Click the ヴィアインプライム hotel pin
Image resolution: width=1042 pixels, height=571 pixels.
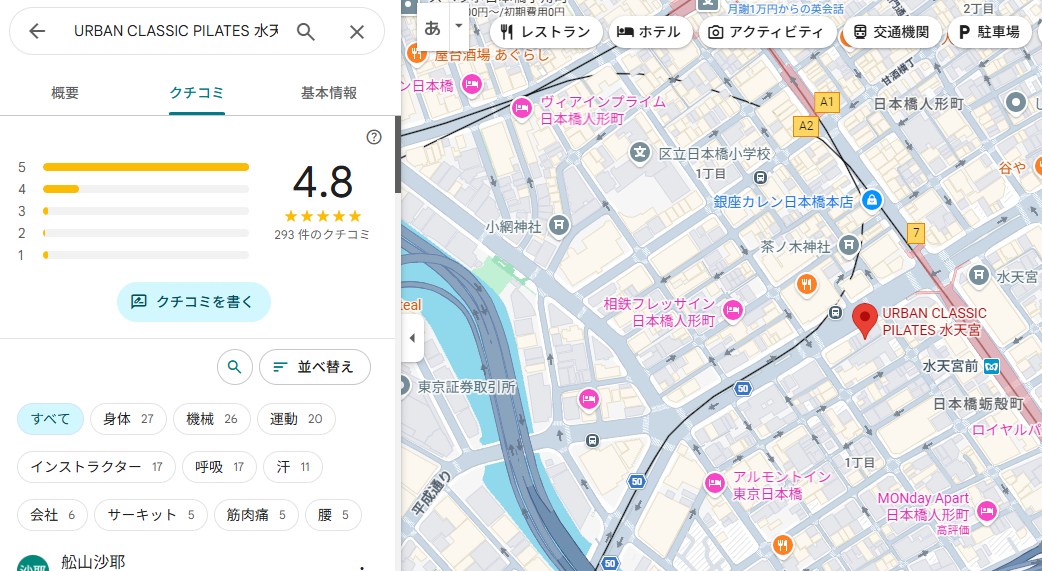click(521, 108)
